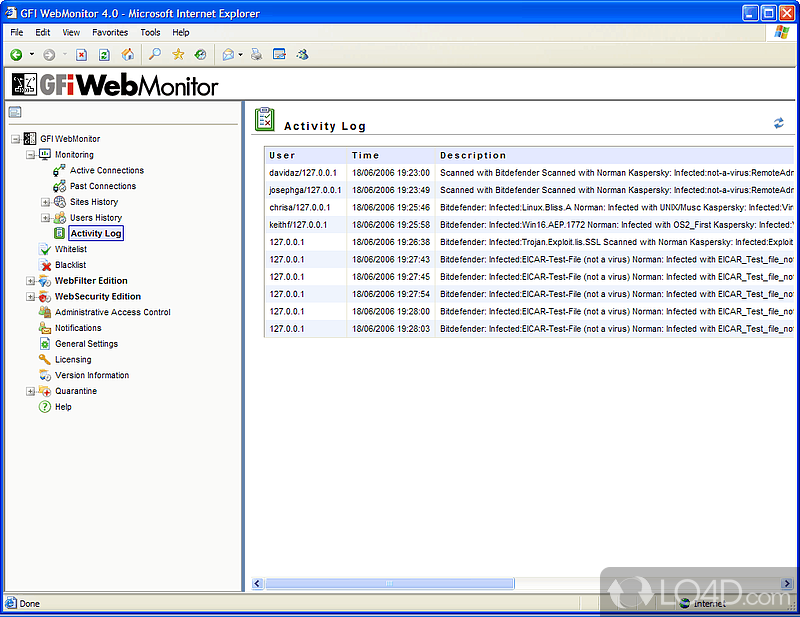
Task: Select General Settings in the sidebar
Action: click(86, 344)
